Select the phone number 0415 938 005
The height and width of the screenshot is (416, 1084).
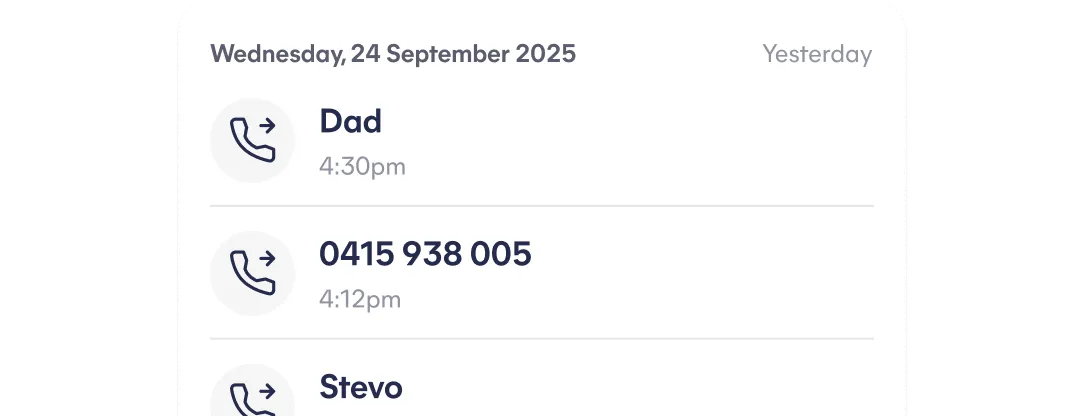click(x=425, y=255)
